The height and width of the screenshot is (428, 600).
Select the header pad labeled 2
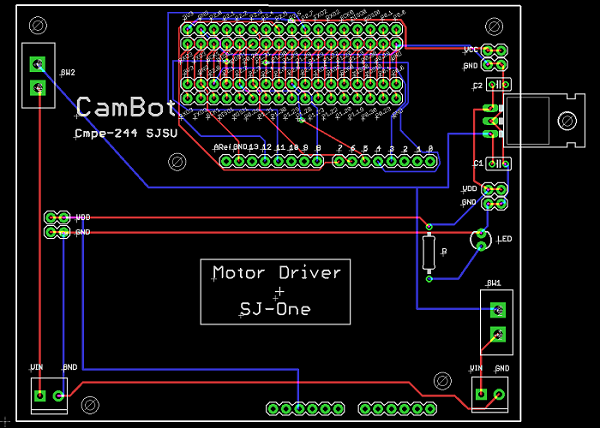[x=404, y=161]
